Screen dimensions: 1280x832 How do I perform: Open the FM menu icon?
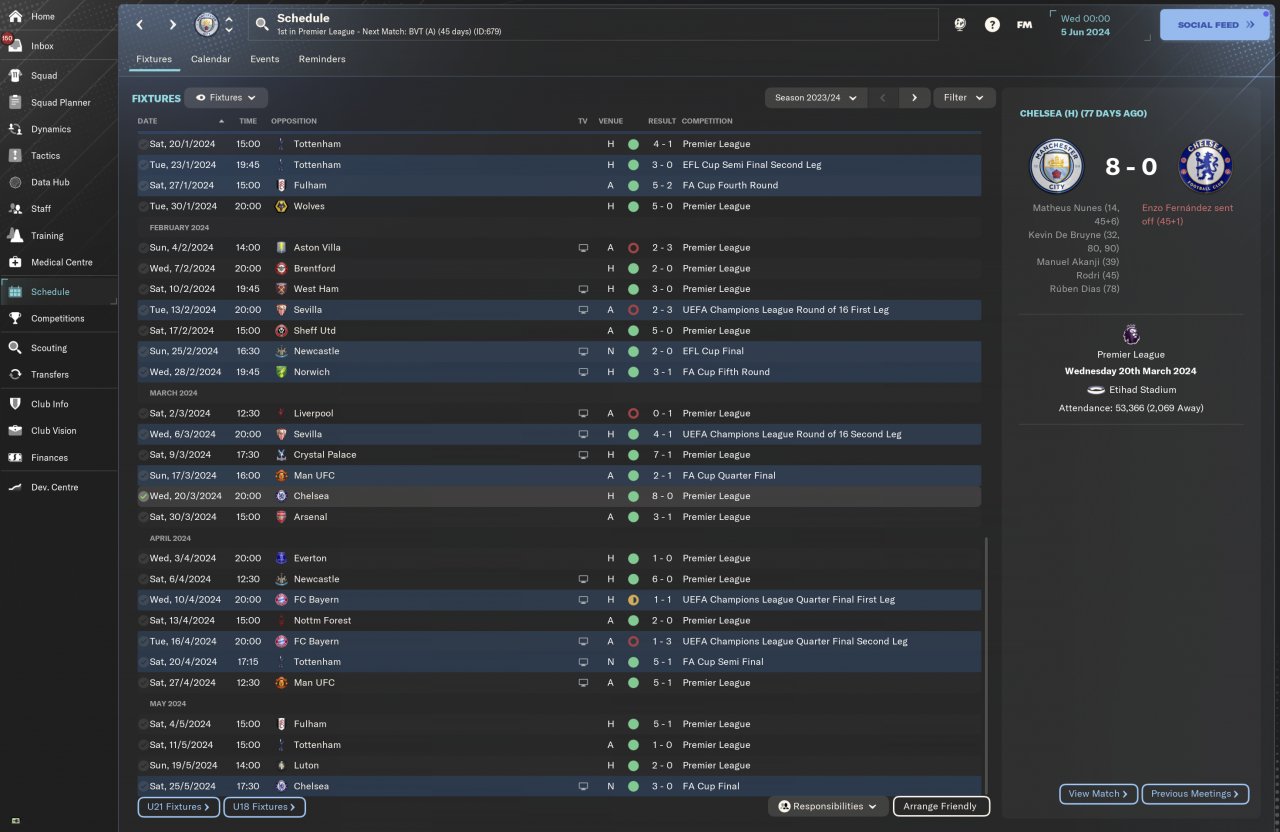[1024, 25]
